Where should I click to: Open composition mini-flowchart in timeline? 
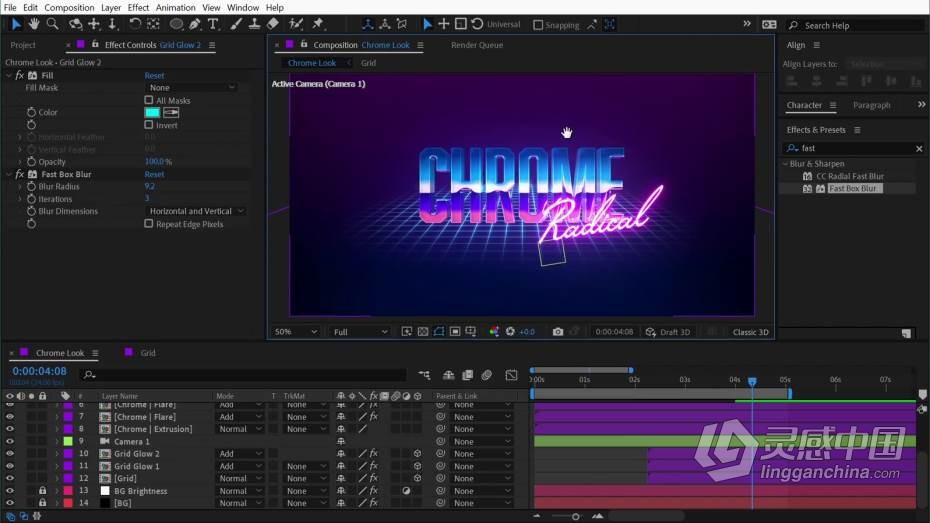pyautogui.click(x=424, y=375)
